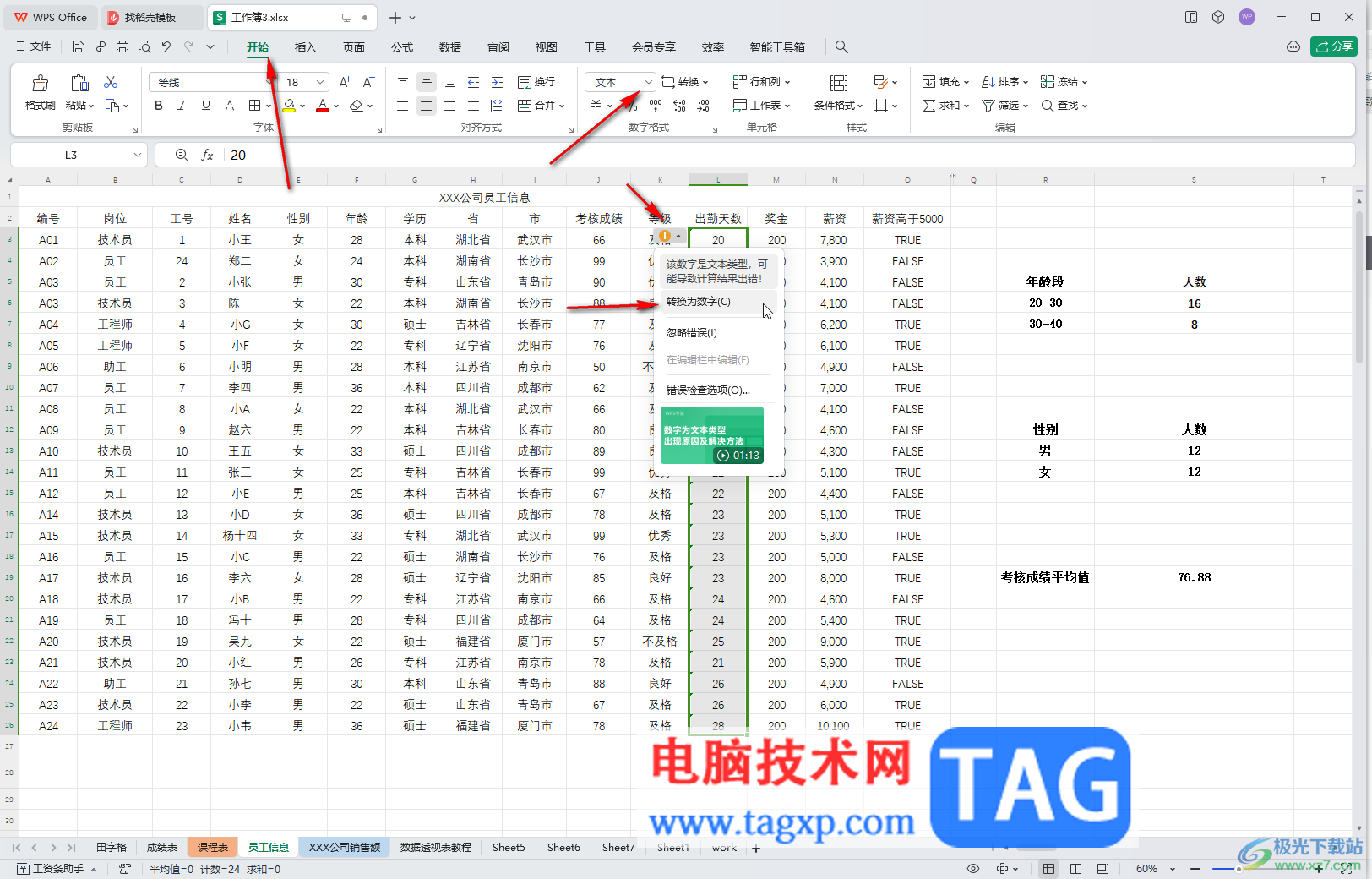Click the Format Painter (格式刷) icon
This screenshot has height=879, width=1372.
[40, 83]
